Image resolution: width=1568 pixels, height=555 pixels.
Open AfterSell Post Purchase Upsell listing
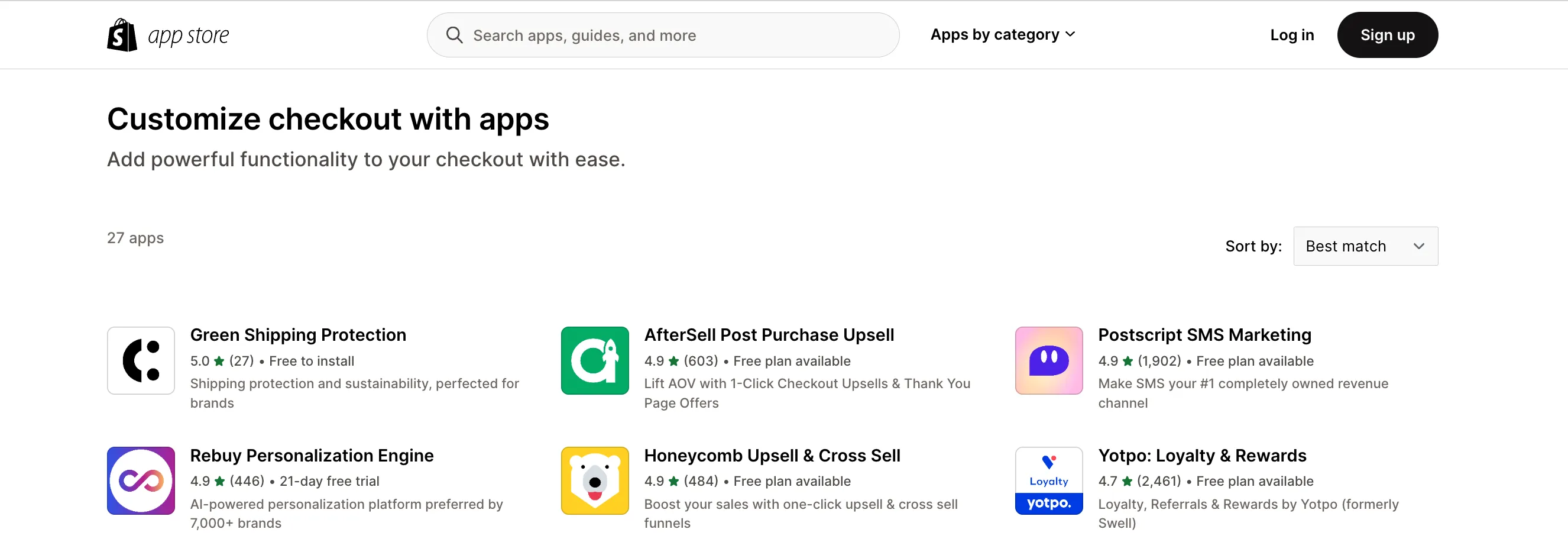769,334
